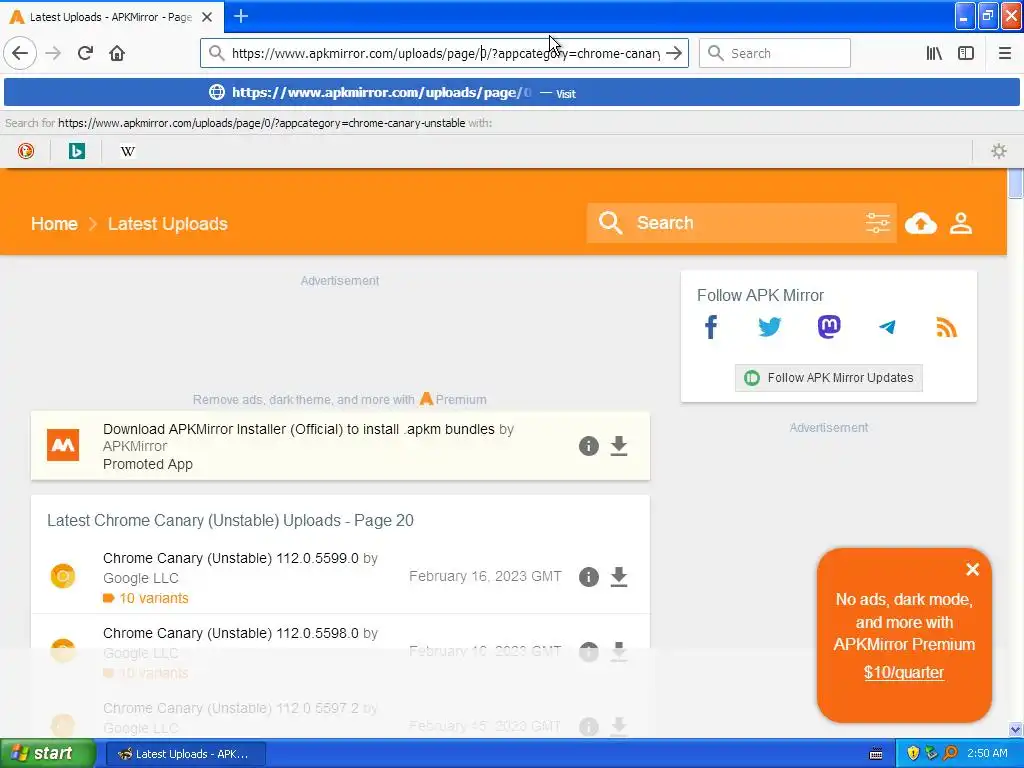This screenshot has width=1024, height=768.
Task: Open a new tab with plus button
Action: point(241,16)
